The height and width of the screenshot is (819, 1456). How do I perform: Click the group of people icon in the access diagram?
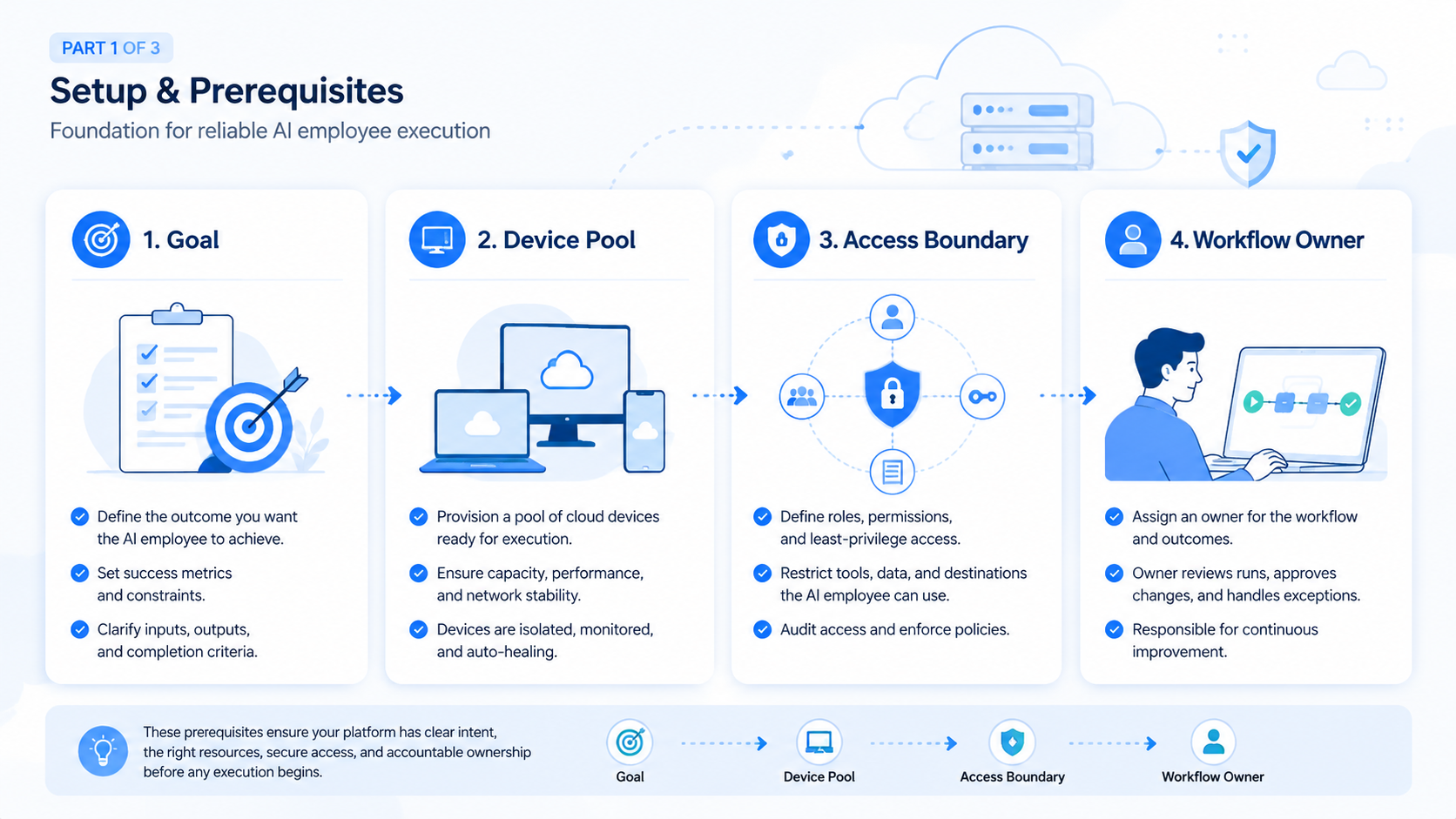tap(802, 396)
